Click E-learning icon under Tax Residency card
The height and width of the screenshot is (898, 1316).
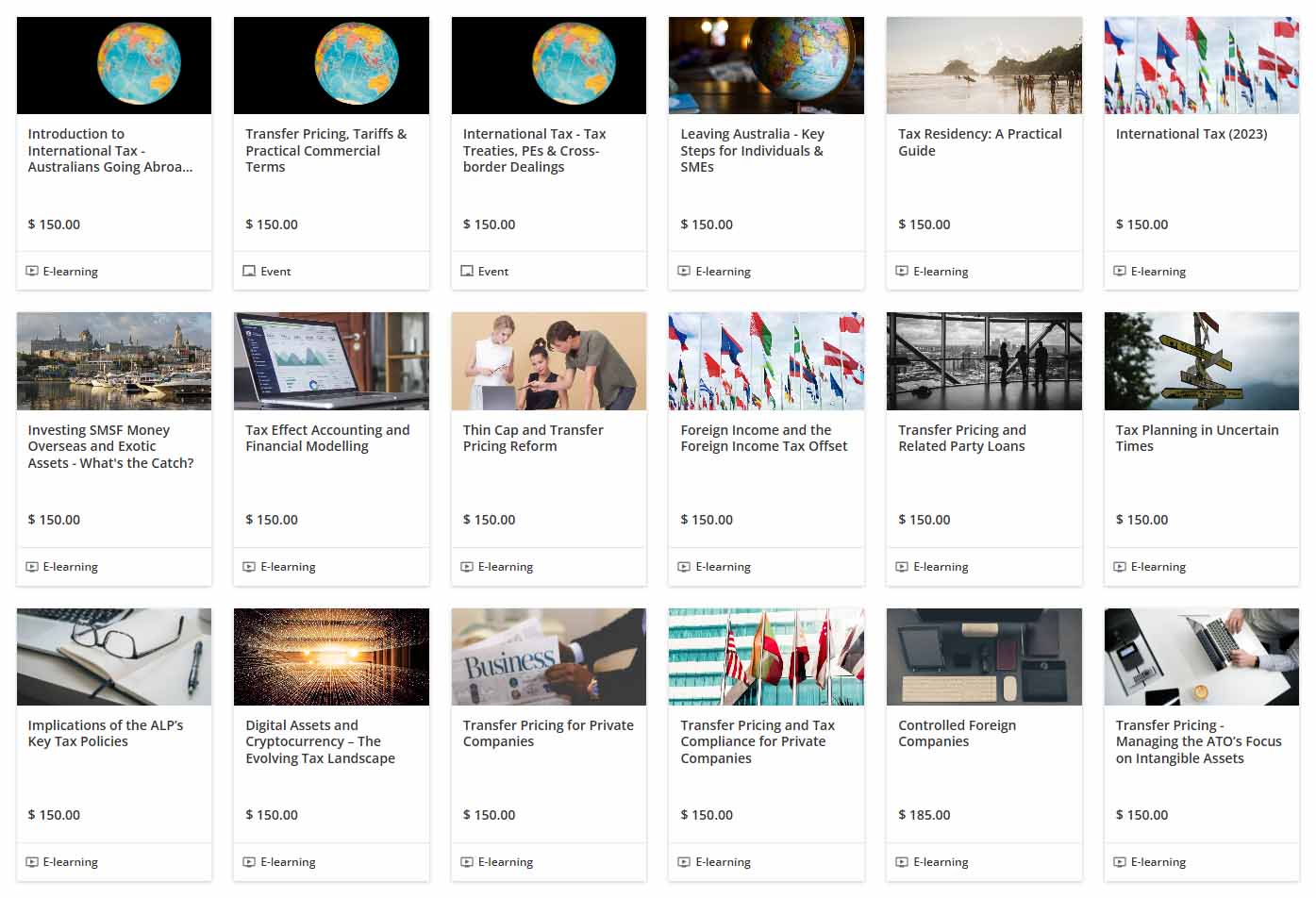click(902, 272)
